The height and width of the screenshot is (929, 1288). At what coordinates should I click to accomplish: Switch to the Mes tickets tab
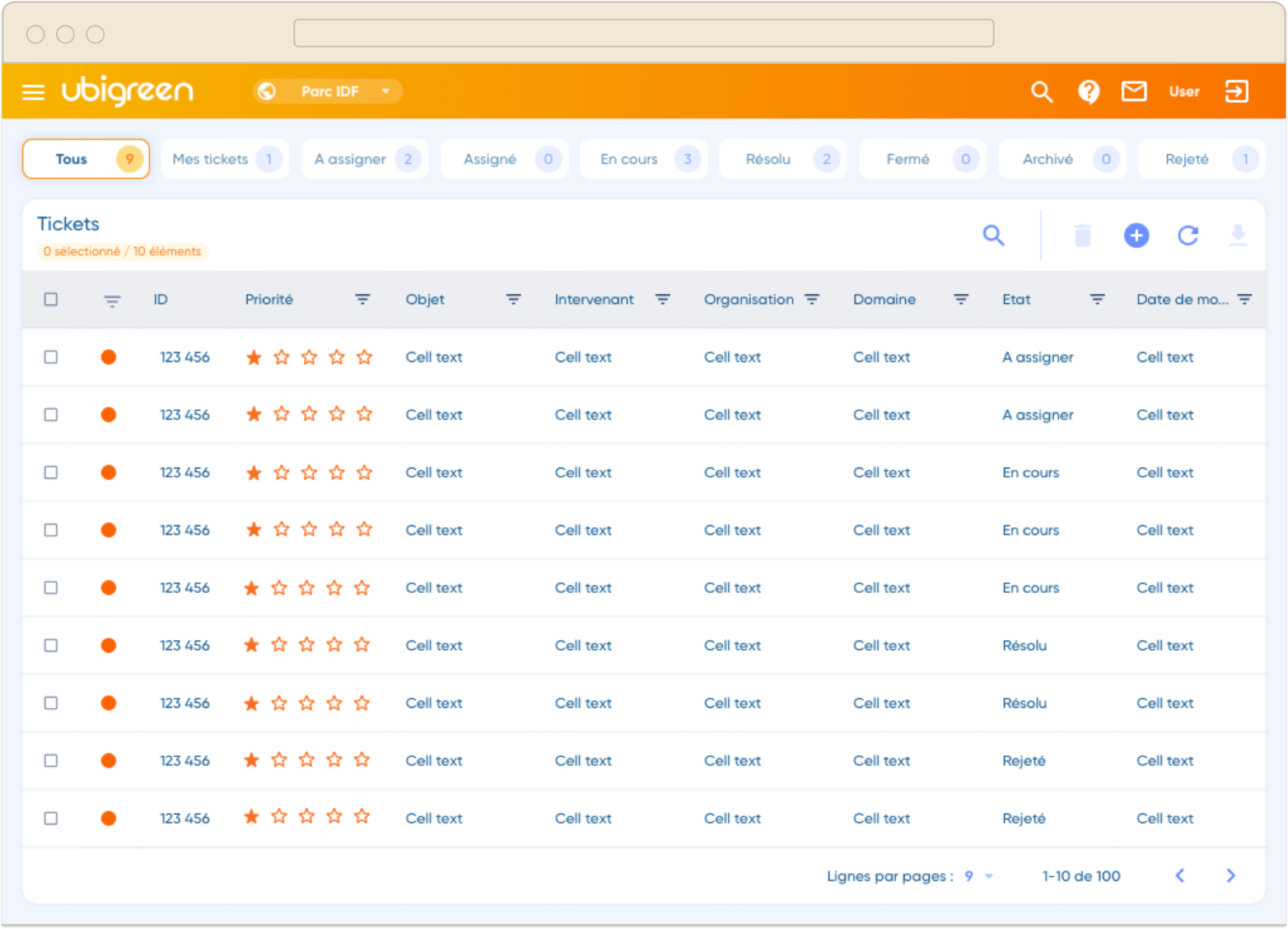click(x=225, y=159)
